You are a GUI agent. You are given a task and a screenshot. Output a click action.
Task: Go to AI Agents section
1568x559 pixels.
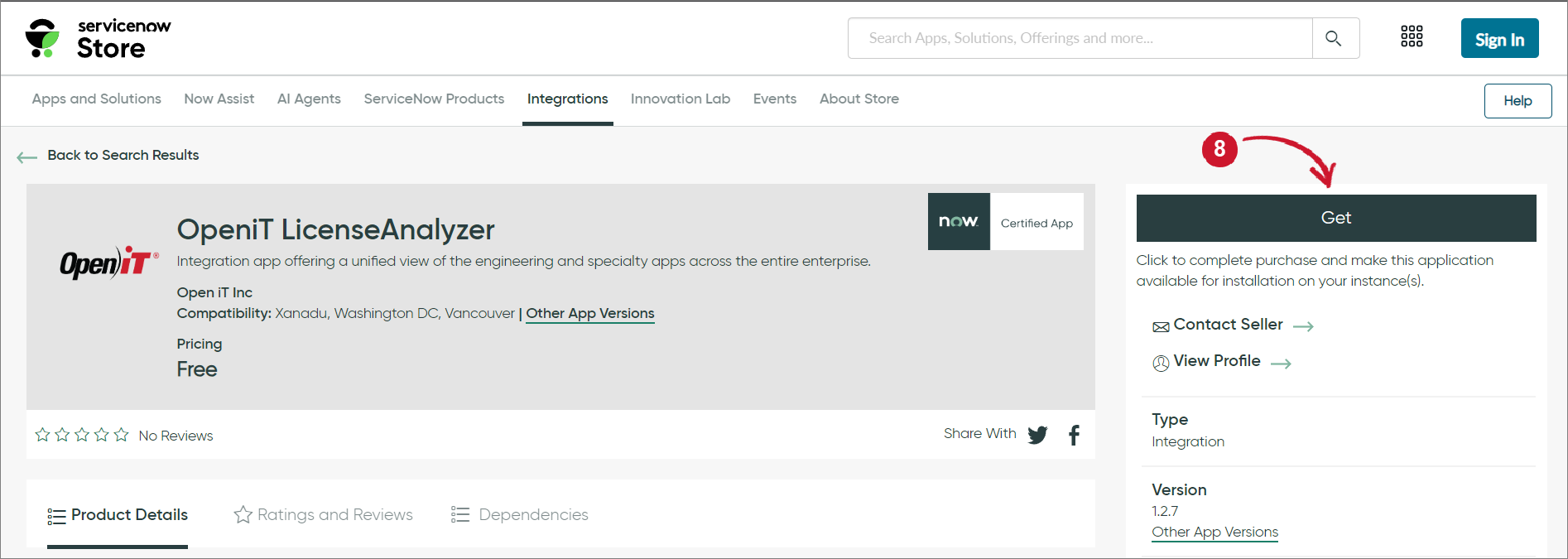click(309, 99)
